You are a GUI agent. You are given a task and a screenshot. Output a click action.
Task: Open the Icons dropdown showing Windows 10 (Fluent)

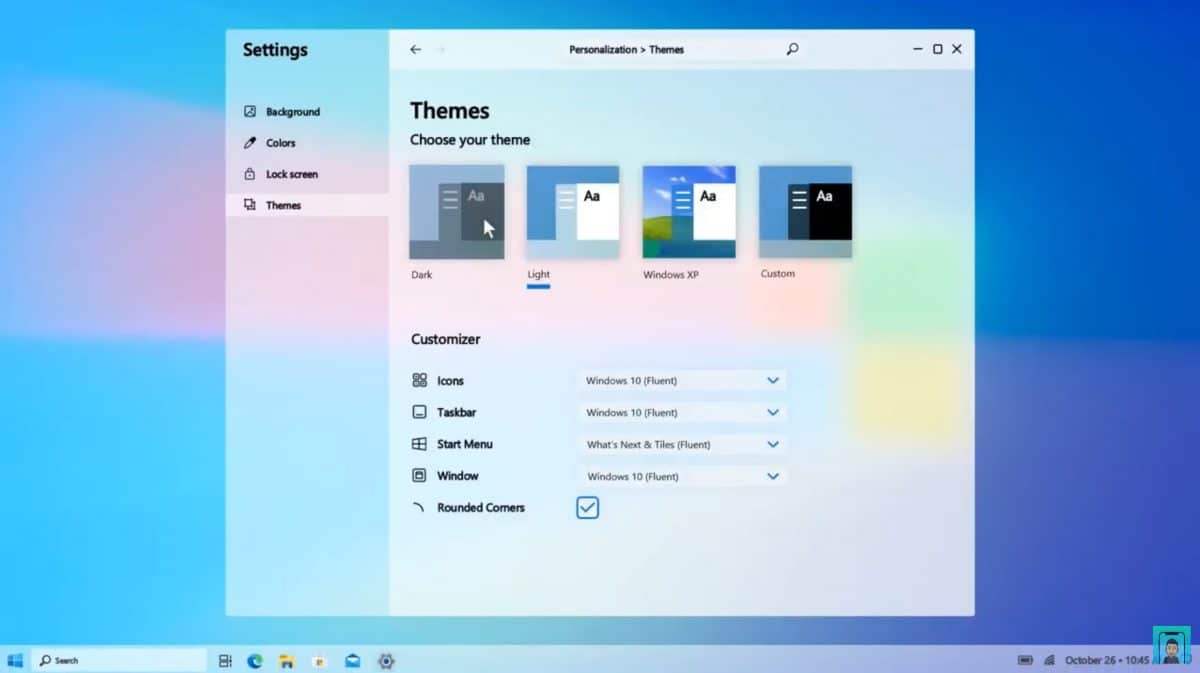(681, 380)
